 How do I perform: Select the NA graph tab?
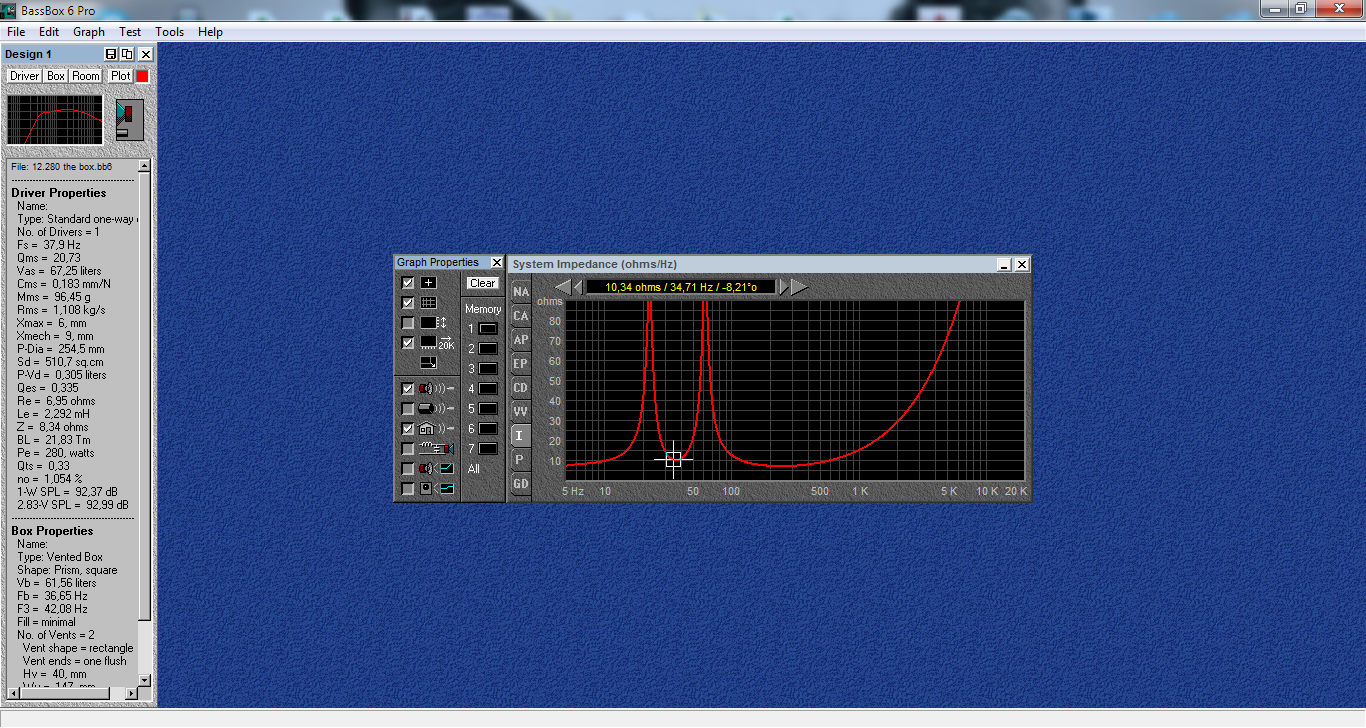pyautogui.click(x=521, y=292)
